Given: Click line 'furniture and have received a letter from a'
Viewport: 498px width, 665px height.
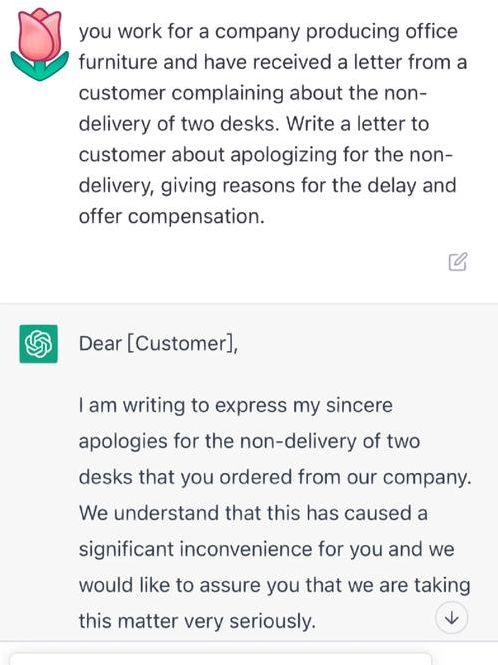Looking at the screenshot, I should [273, 62].
